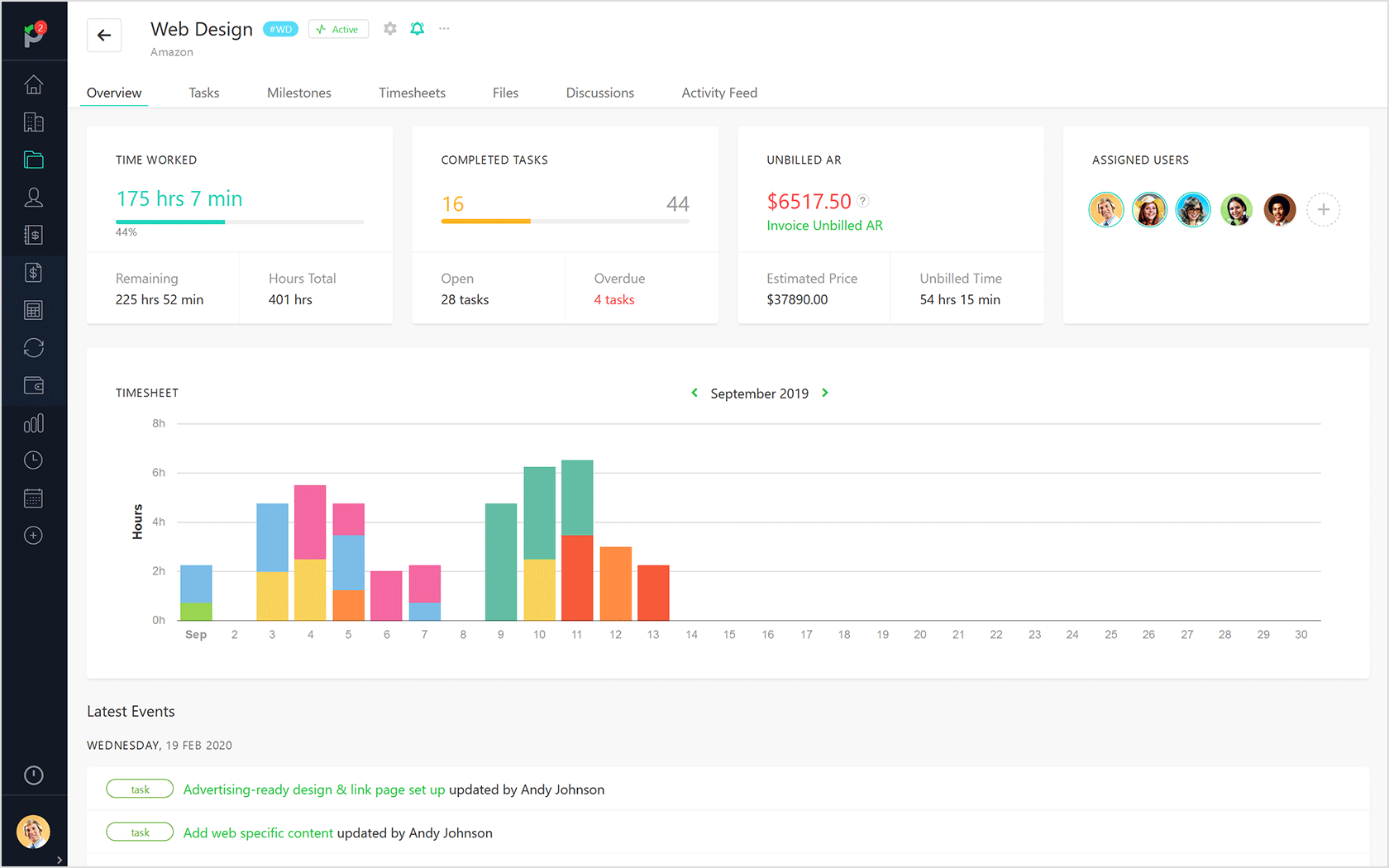
Task: Open the Invoices book icon
Action: point(33,234)
